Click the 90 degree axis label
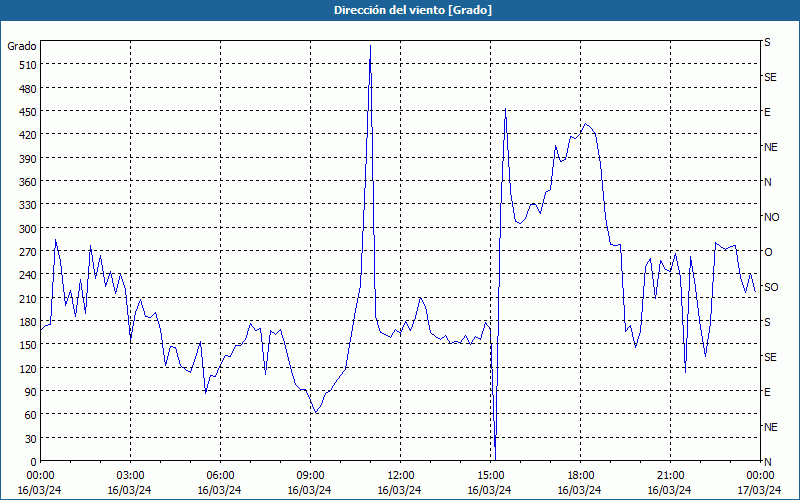Screen dimensions: 800x500 [30, 392]
